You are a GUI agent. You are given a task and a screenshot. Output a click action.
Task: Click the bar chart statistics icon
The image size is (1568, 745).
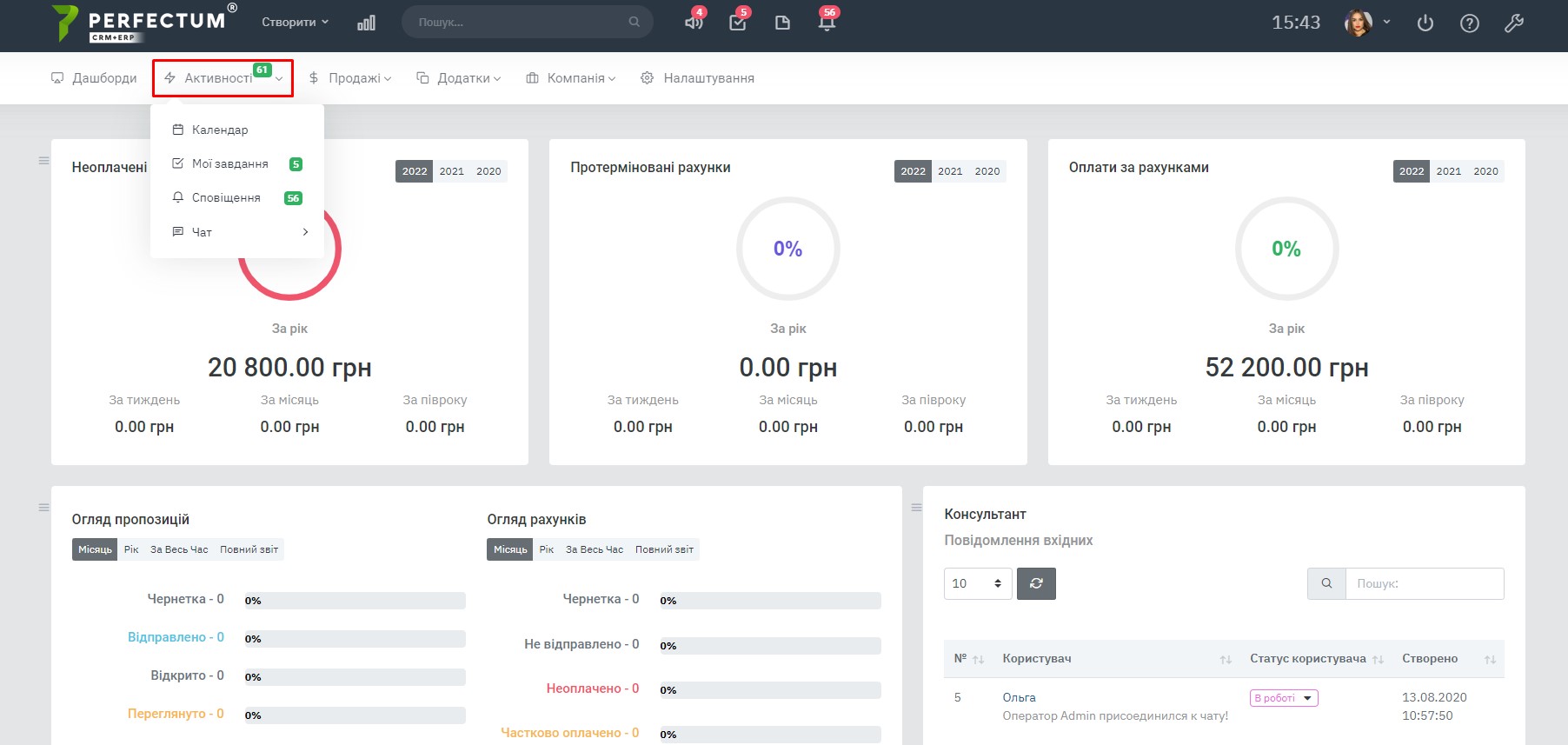click(366, 23)
